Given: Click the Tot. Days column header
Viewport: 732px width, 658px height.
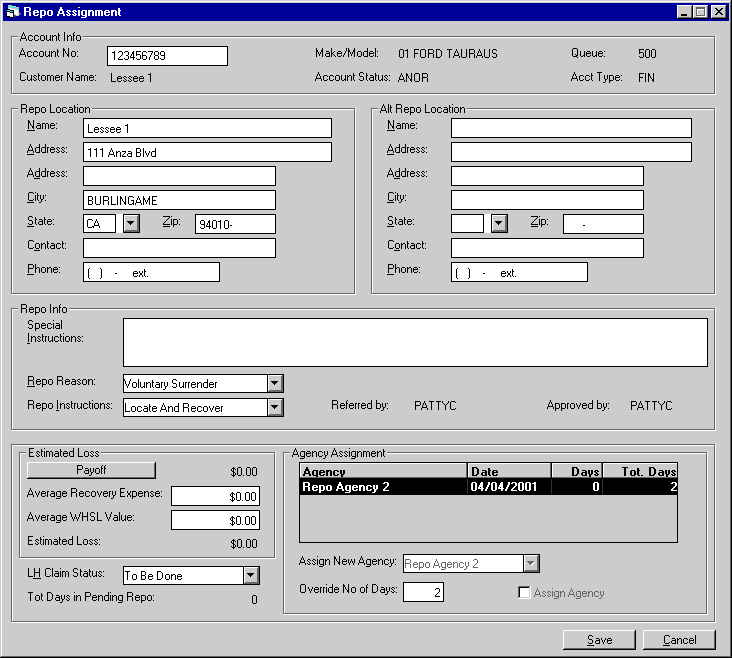Looking at the screenshot, I should [x=640, y=471].
